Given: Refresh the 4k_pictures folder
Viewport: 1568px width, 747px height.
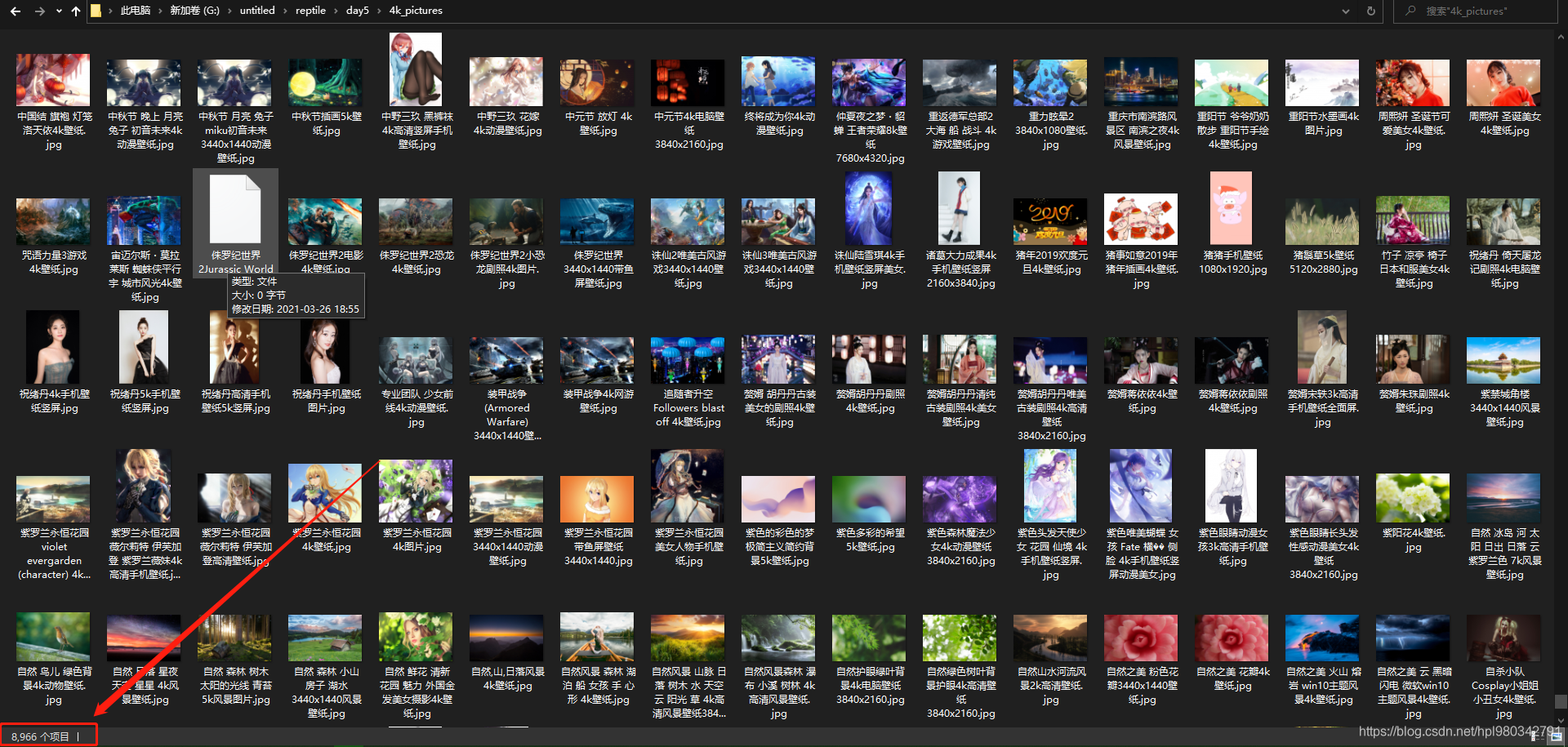Looking at the screenshot, I should pos(1371,11).
